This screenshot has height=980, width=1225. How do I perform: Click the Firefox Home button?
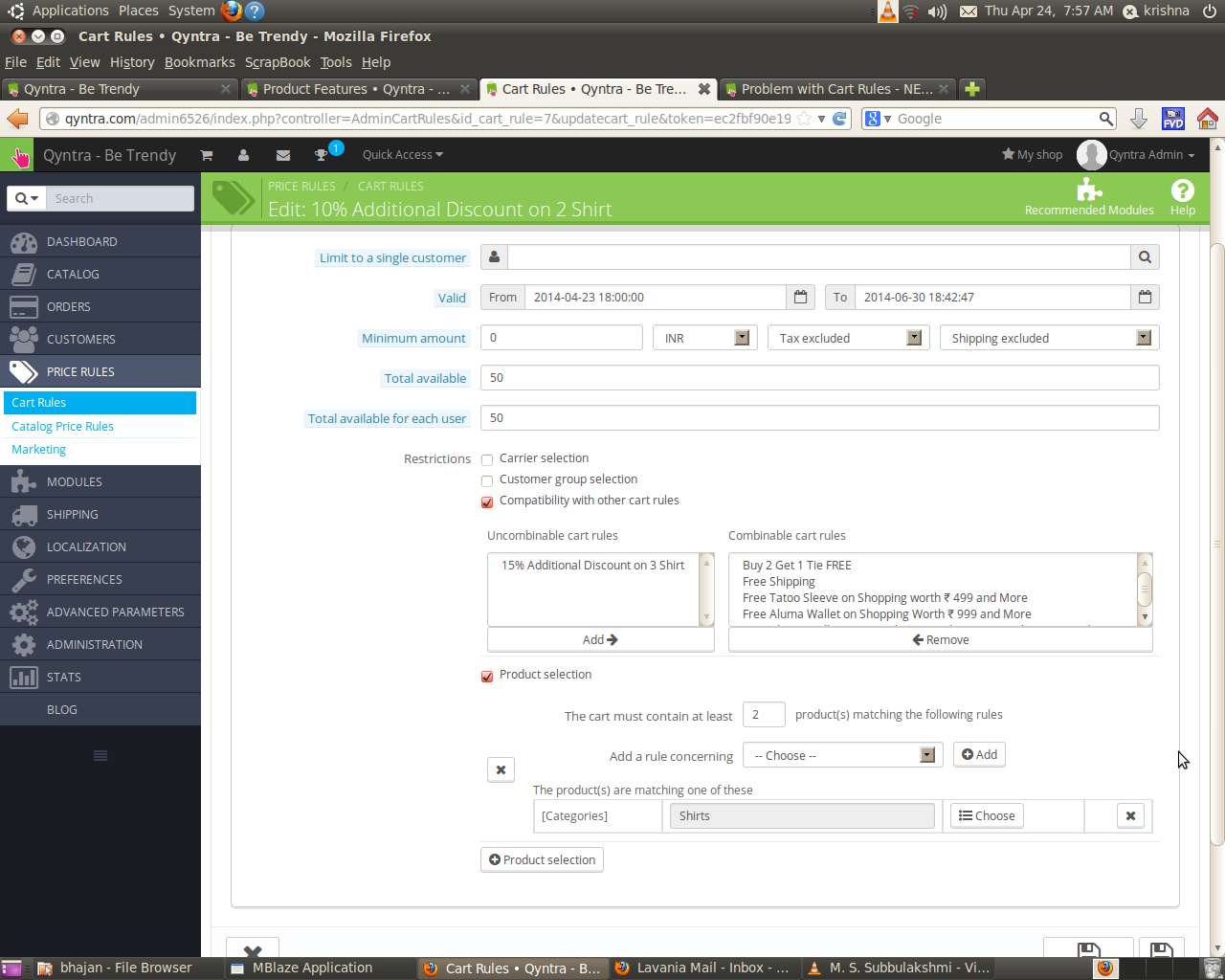tap(1208, 119)
